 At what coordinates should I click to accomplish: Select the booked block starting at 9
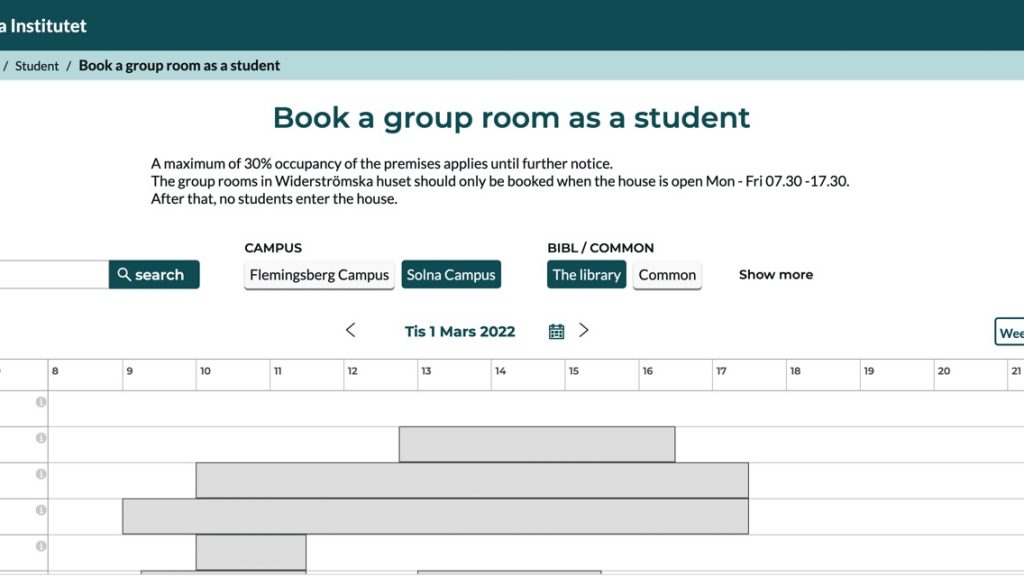(x=436, y=516)
